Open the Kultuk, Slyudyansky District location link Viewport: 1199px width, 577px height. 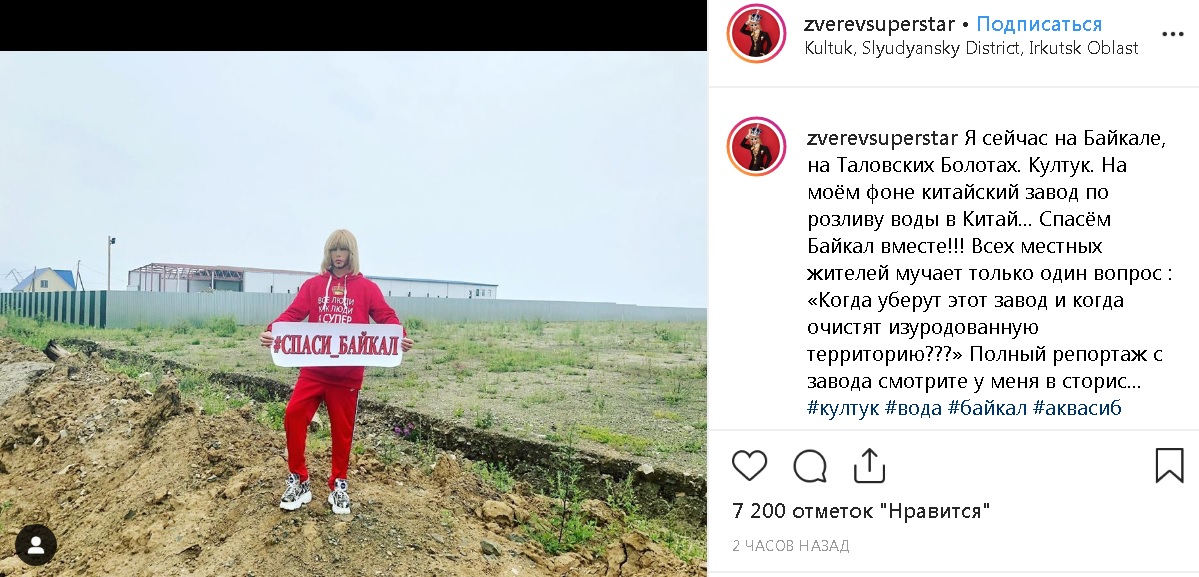pos(971,48)
